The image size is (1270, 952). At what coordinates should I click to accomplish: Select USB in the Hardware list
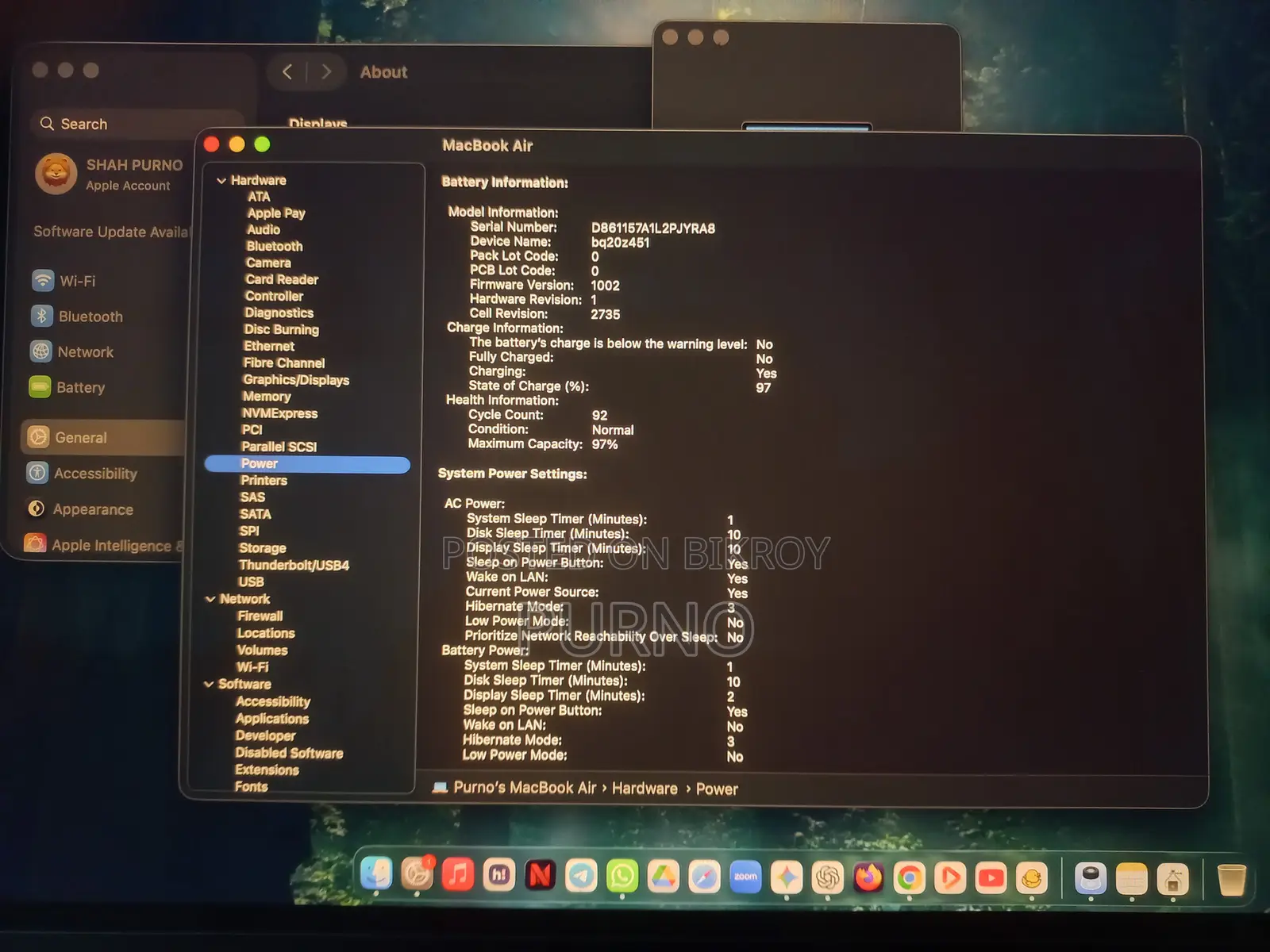point(252,582)
